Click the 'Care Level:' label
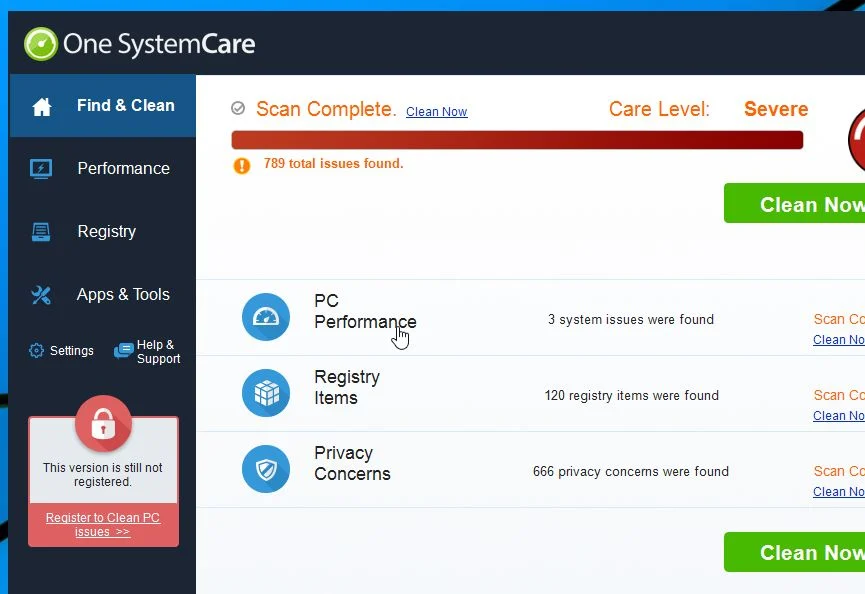 [x=659, y=109]
